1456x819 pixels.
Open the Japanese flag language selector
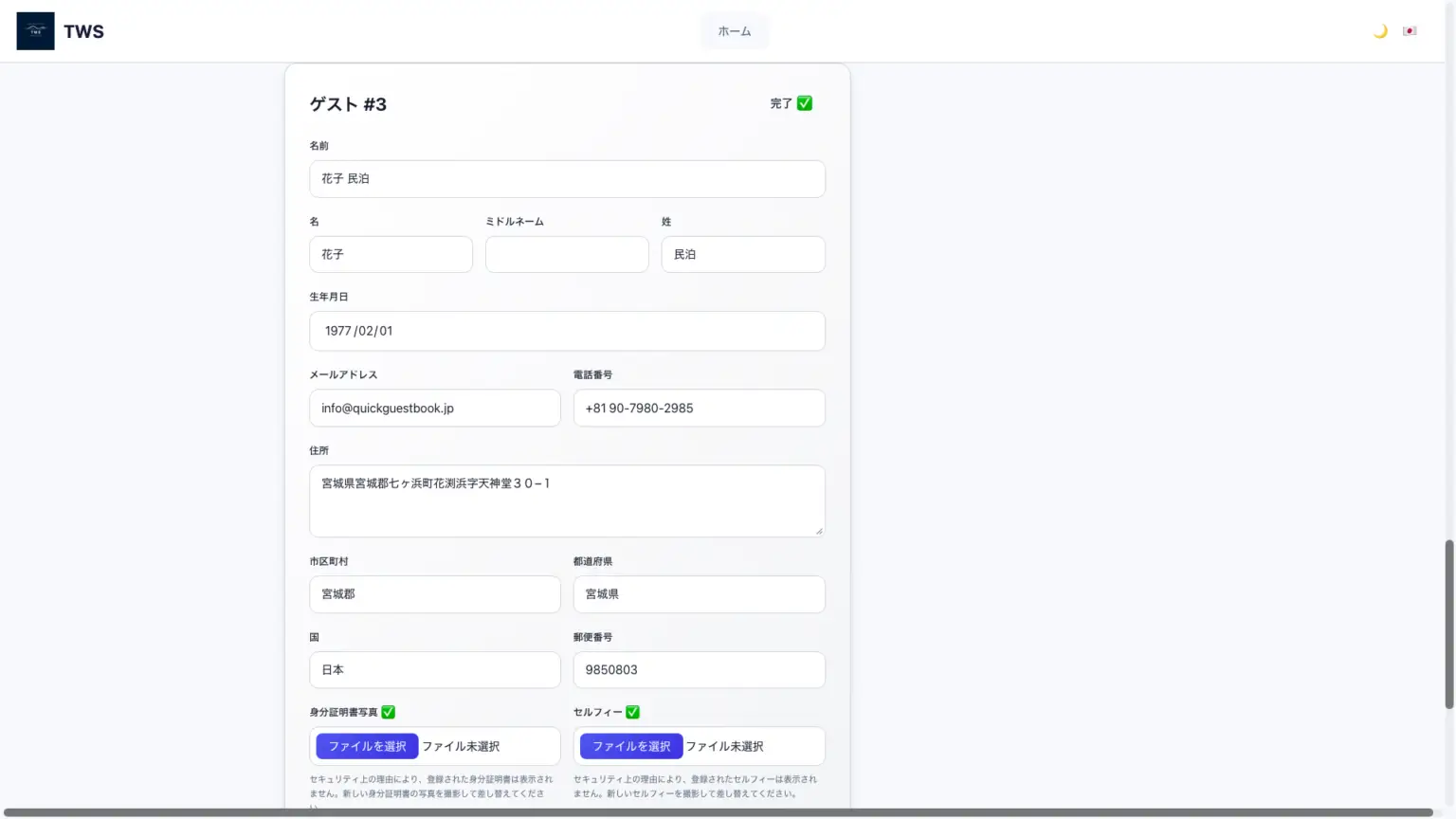1410,31
